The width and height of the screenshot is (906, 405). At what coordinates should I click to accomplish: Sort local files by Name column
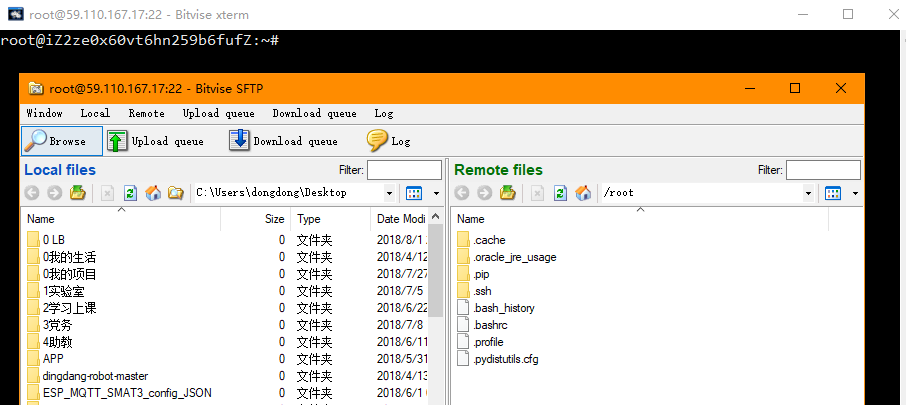tap(121, 219)
